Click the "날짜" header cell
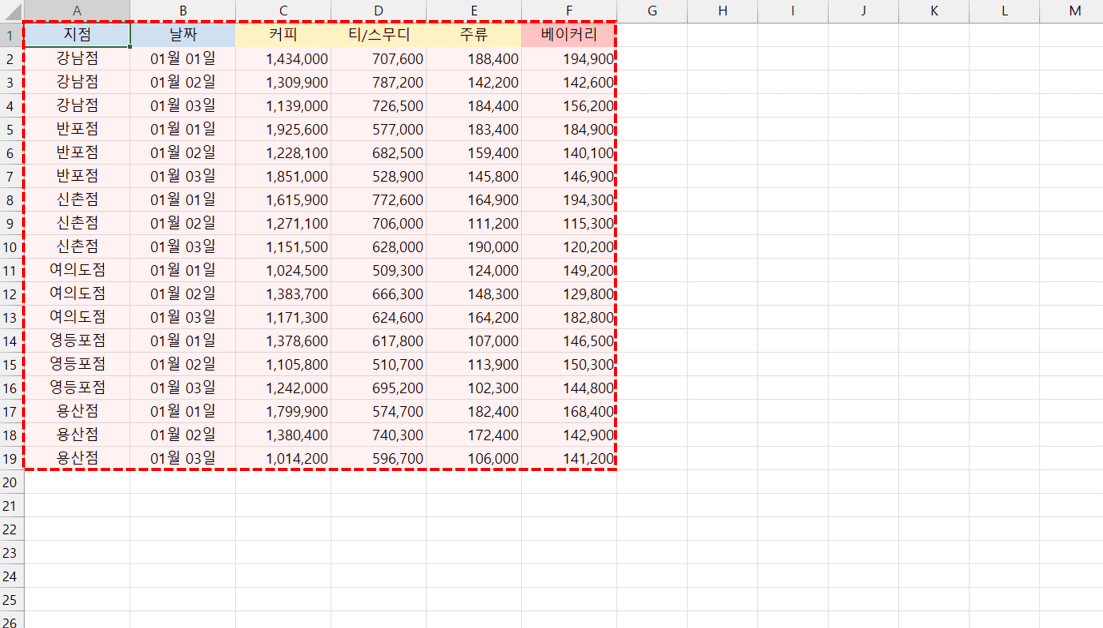The width and height of the screenshot is (1103, 628). click(x=183, y=35)
